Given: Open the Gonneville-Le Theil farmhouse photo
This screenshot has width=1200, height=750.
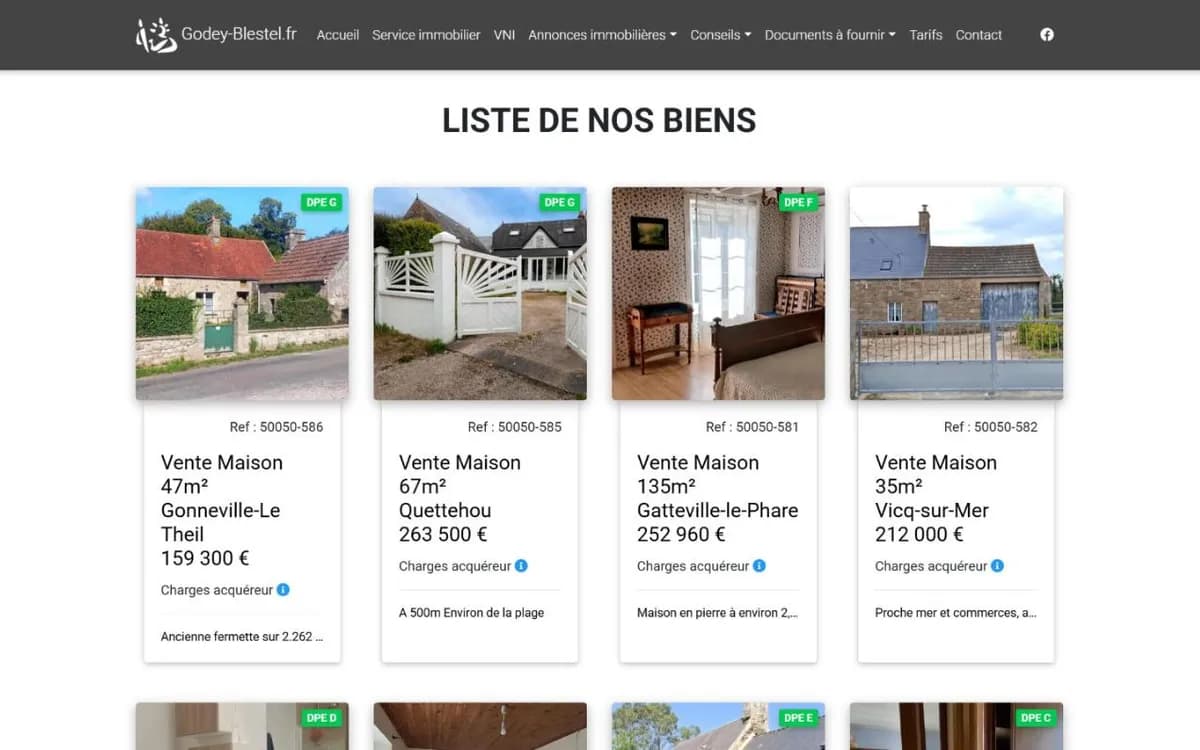Looking at the screenshot, I should (x=242, y=293).
